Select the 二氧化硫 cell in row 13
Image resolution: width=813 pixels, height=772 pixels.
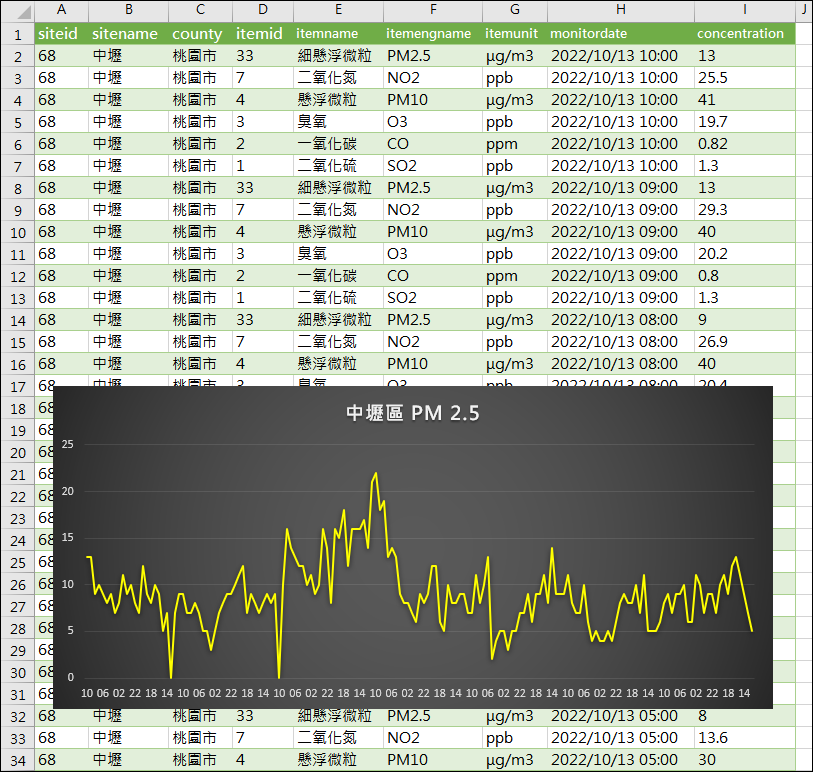pos(339,298)
